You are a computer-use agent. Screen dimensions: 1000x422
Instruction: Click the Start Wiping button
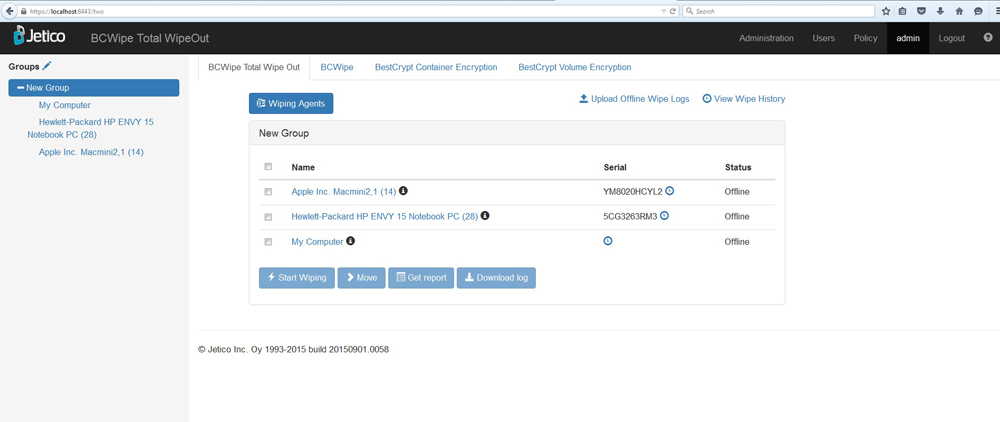(297, 278)
